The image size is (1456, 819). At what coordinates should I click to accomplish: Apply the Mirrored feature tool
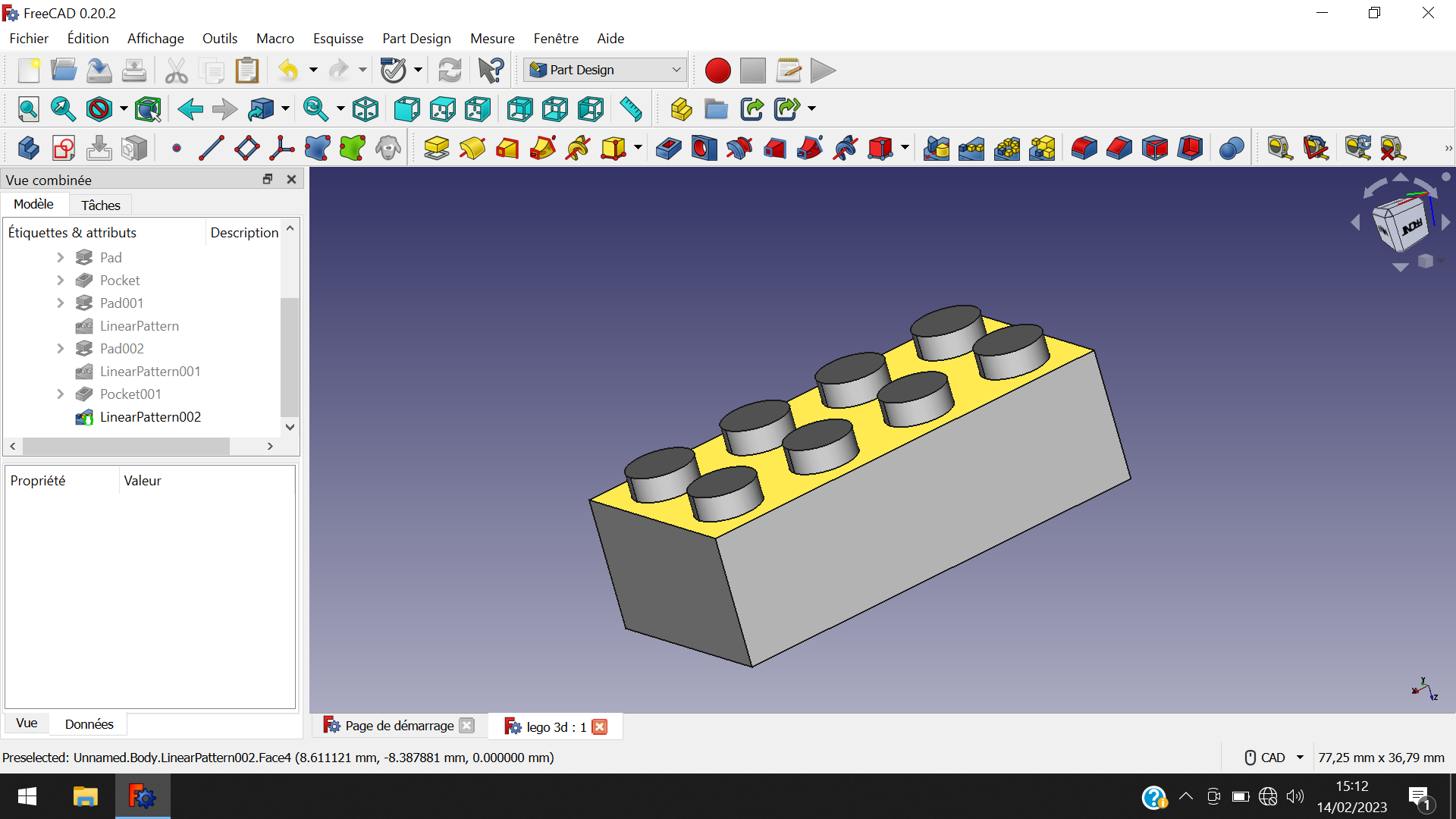point(936,148)
